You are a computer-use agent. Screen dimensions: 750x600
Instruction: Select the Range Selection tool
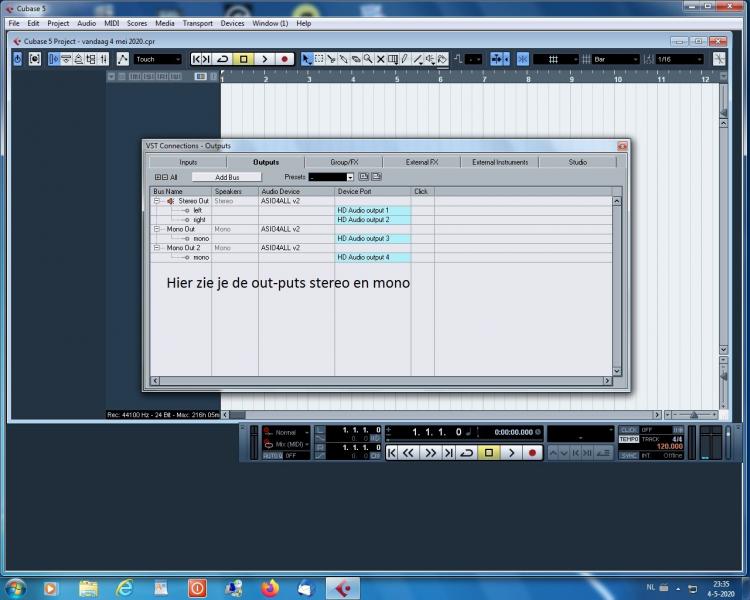tap(319, 59)
